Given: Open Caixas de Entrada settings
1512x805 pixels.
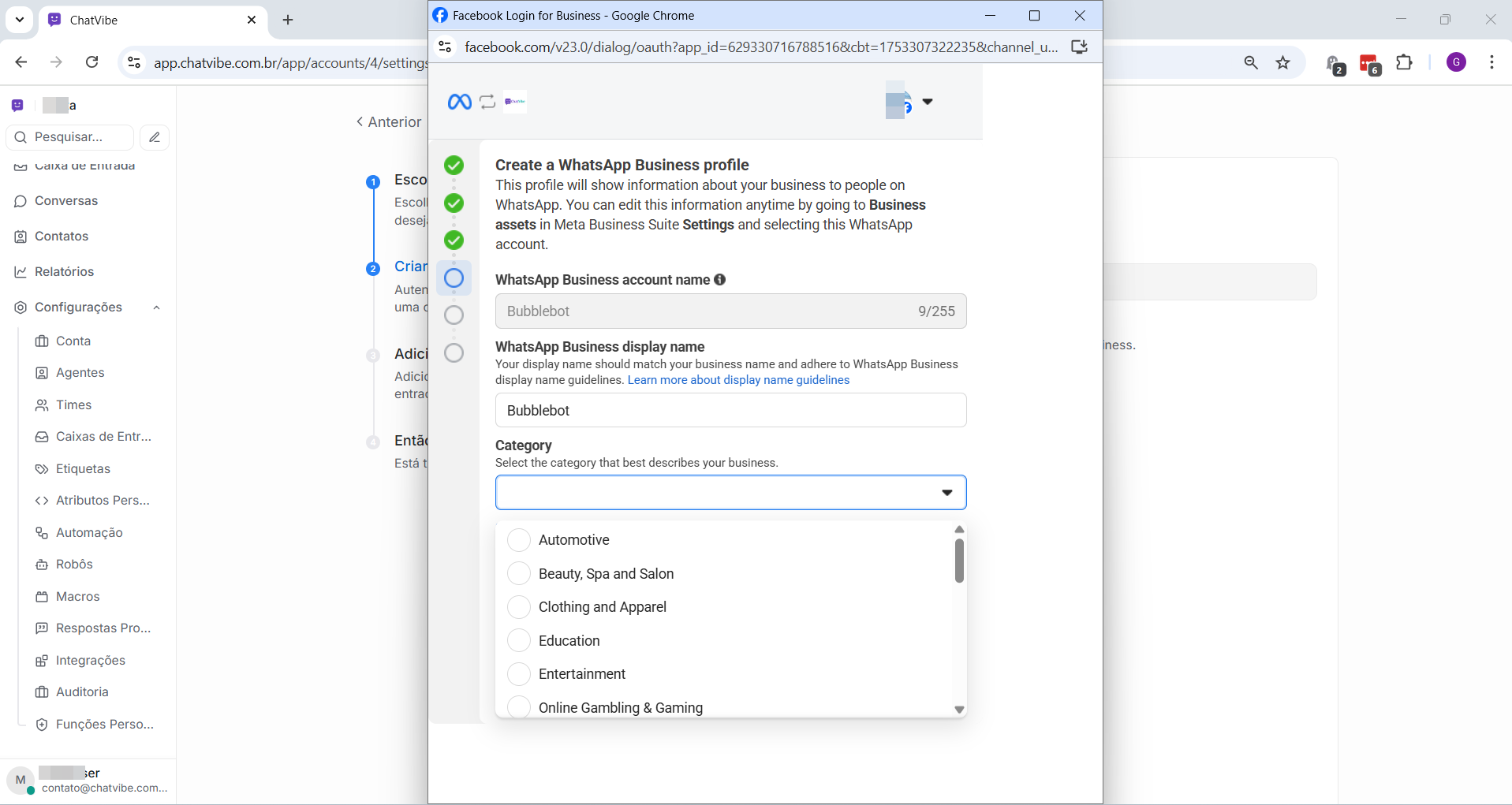Looking at the screenshot, I should point(103,437).
